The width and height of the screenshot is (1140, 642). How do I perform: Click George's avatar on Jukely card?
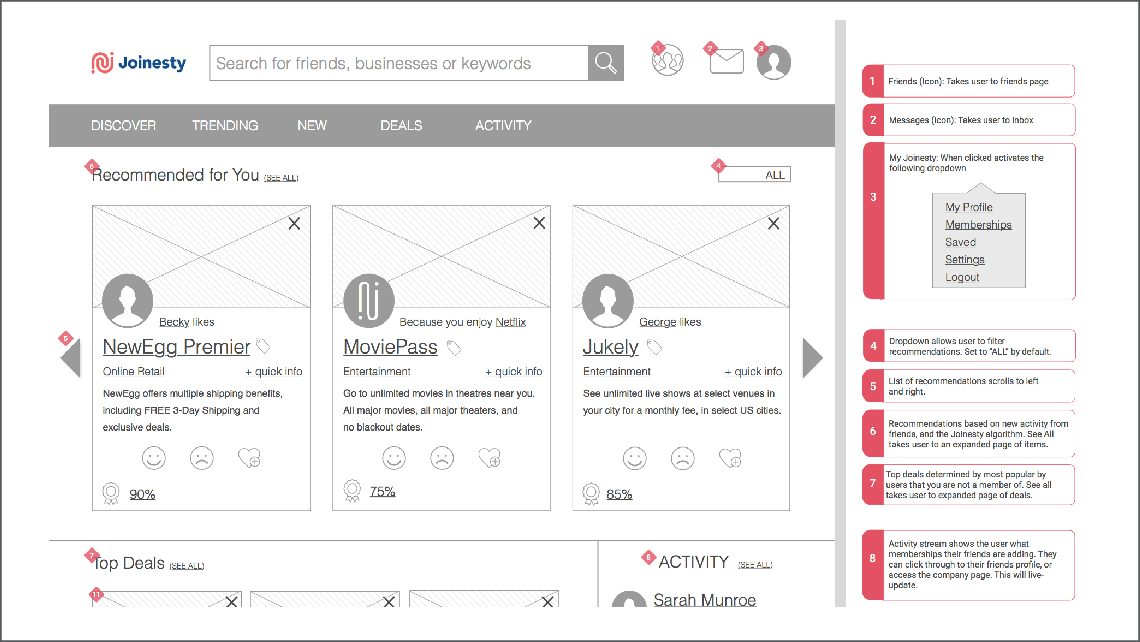click(x=608, y=300)
